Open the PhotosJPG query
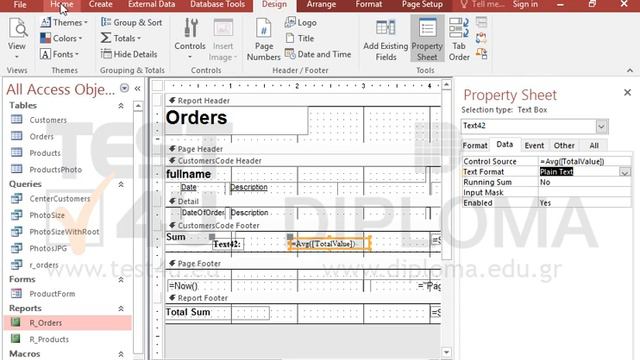Image resolution: width=640 pixels, height=360 pixels. tap(48, 248)
